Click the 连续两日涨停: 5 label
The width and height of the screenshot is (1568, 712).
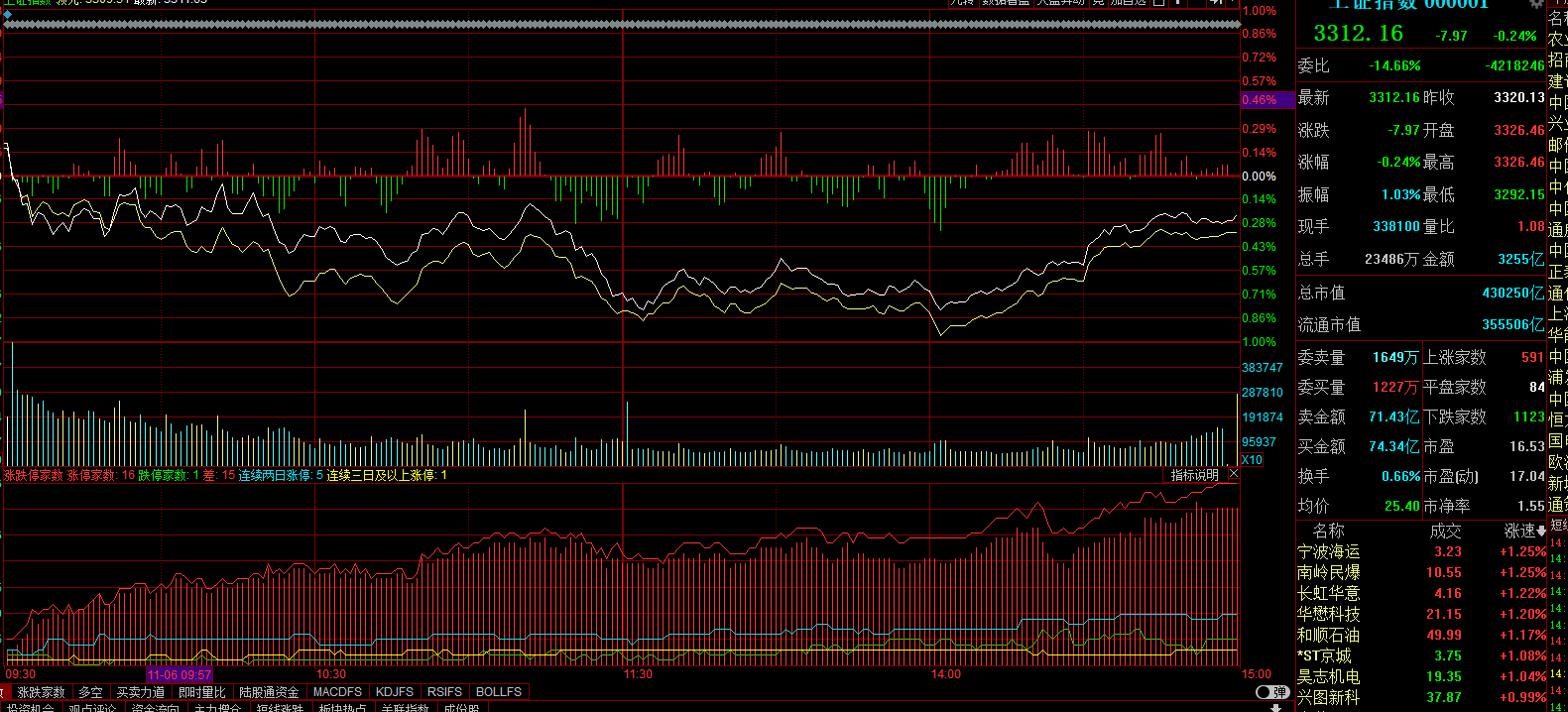(x=281, y=475)
